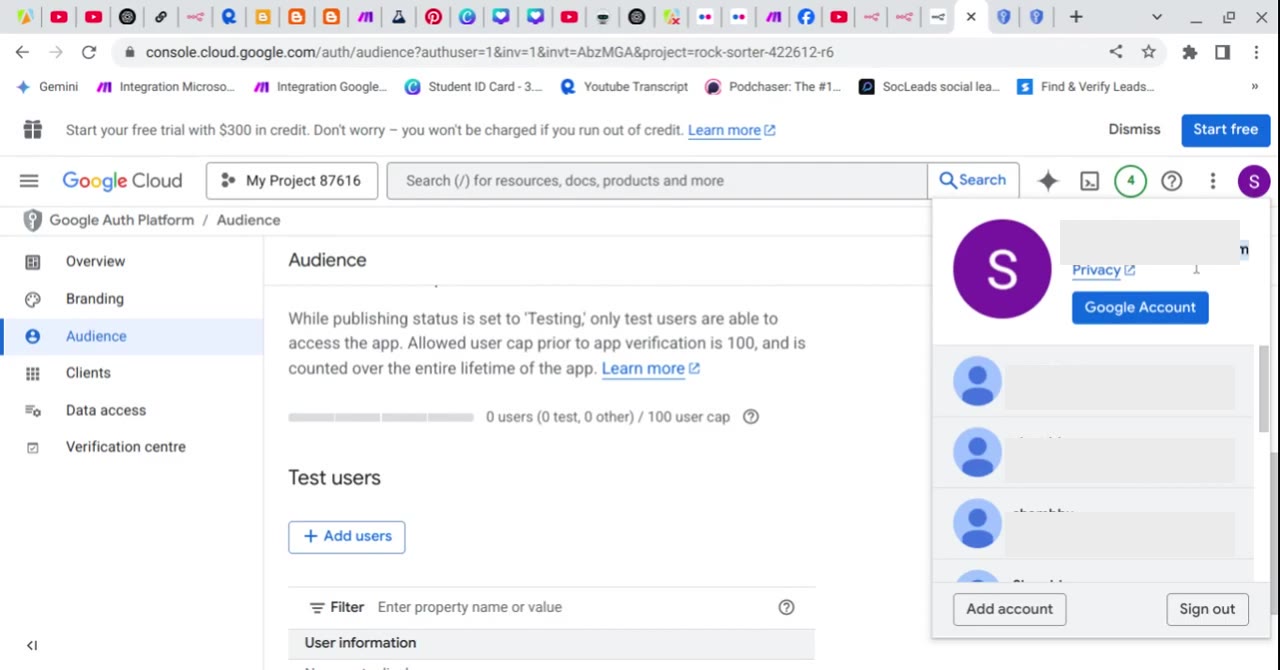Click the Search button
1280x670 pixels.
pyautogui.click(x=973, y=181)
